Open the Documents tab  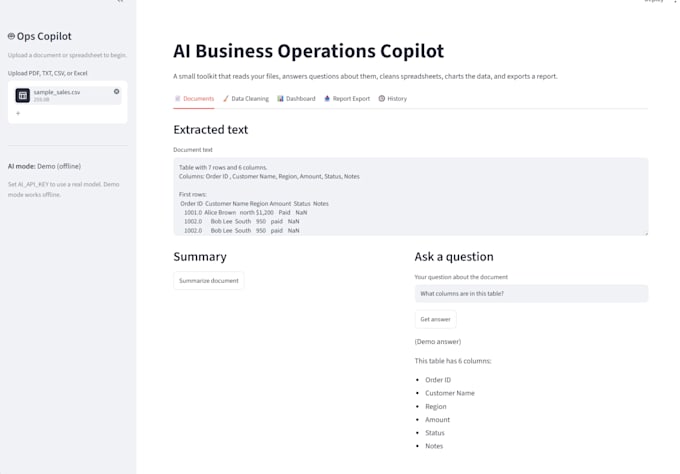coord(194,99)
